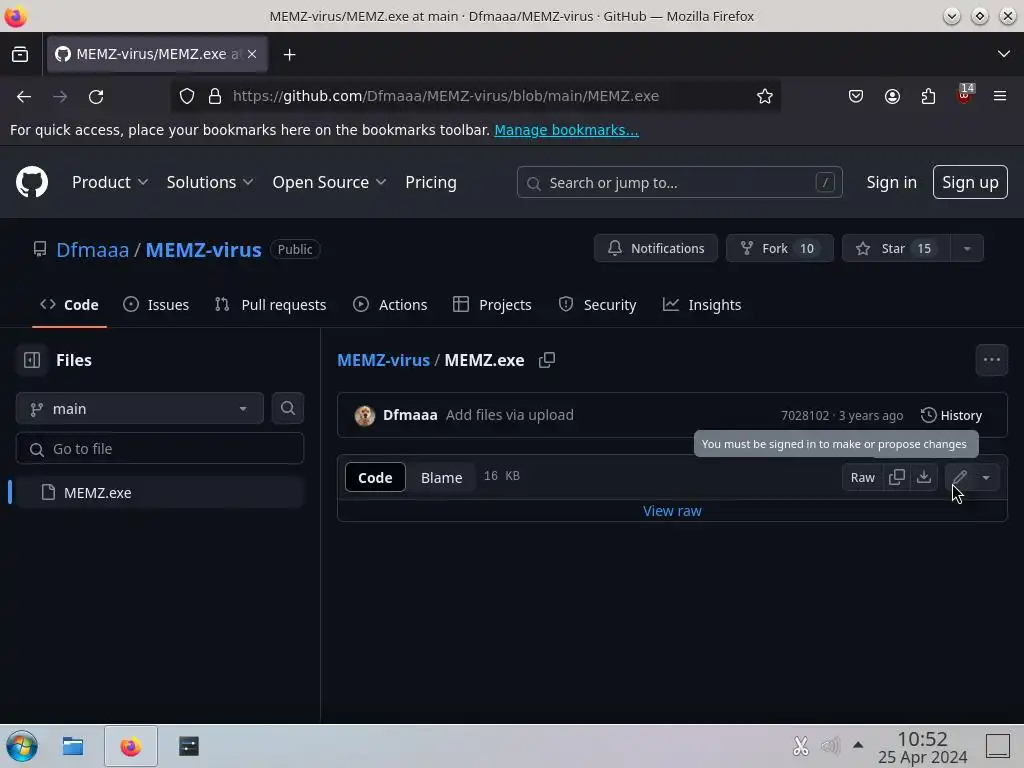The width and height of the screenshot is (1024, 768).
Task: Launch the file manager from taskbar
Action: [x=73, y=746]
